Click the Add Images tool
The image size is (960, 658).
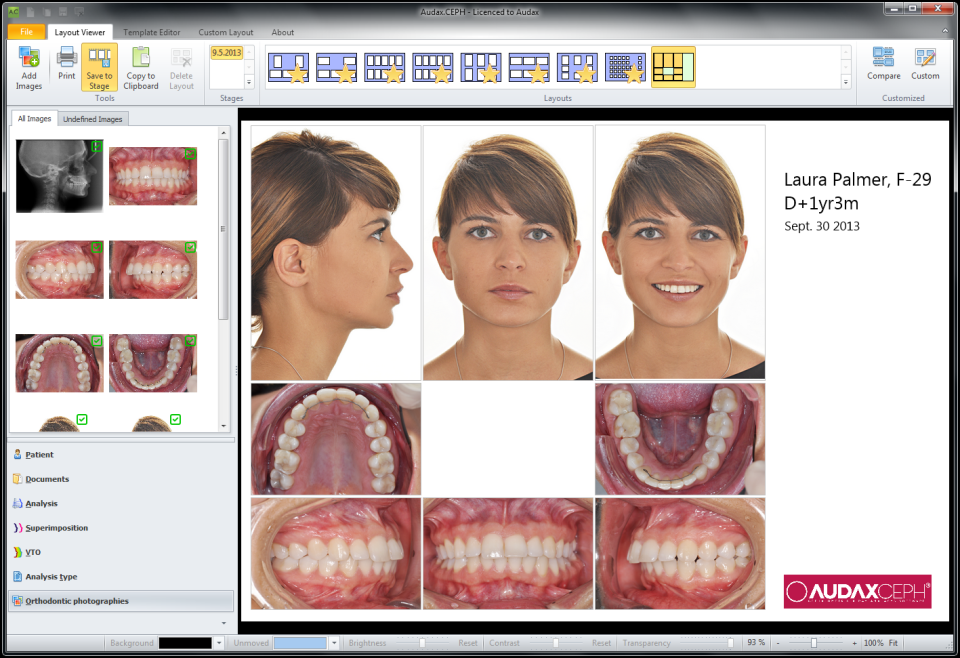click(29, 68)
